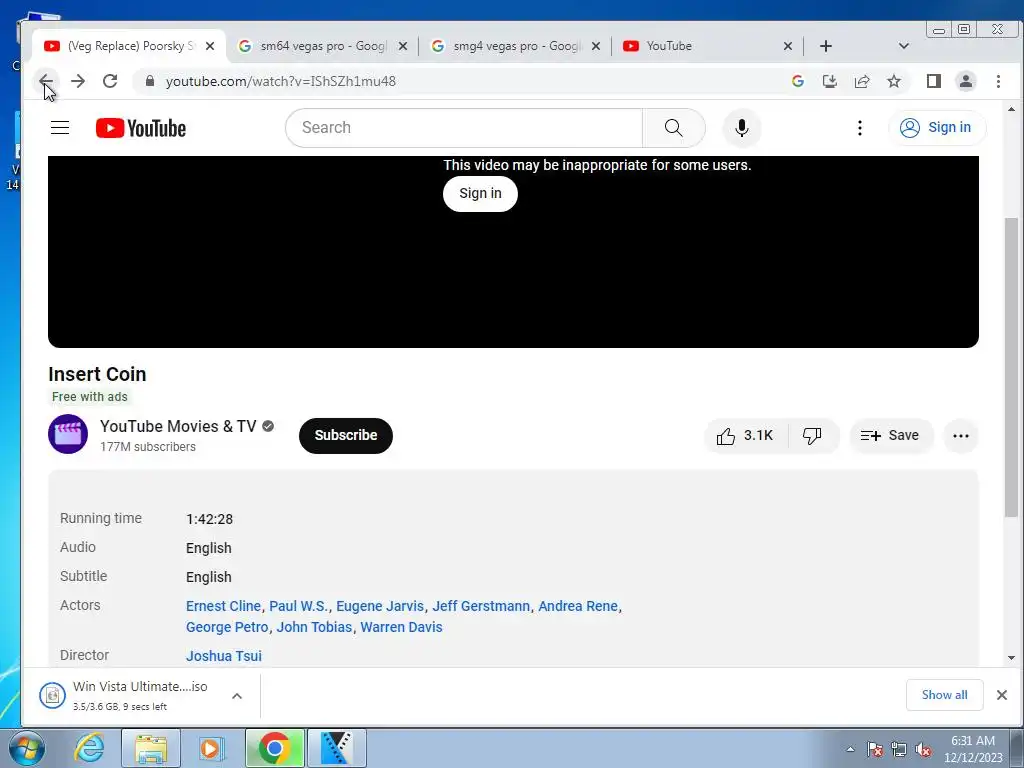Open the tab search dropdown arrow
The image size is (1024, 768).
[x=904, y=46]
